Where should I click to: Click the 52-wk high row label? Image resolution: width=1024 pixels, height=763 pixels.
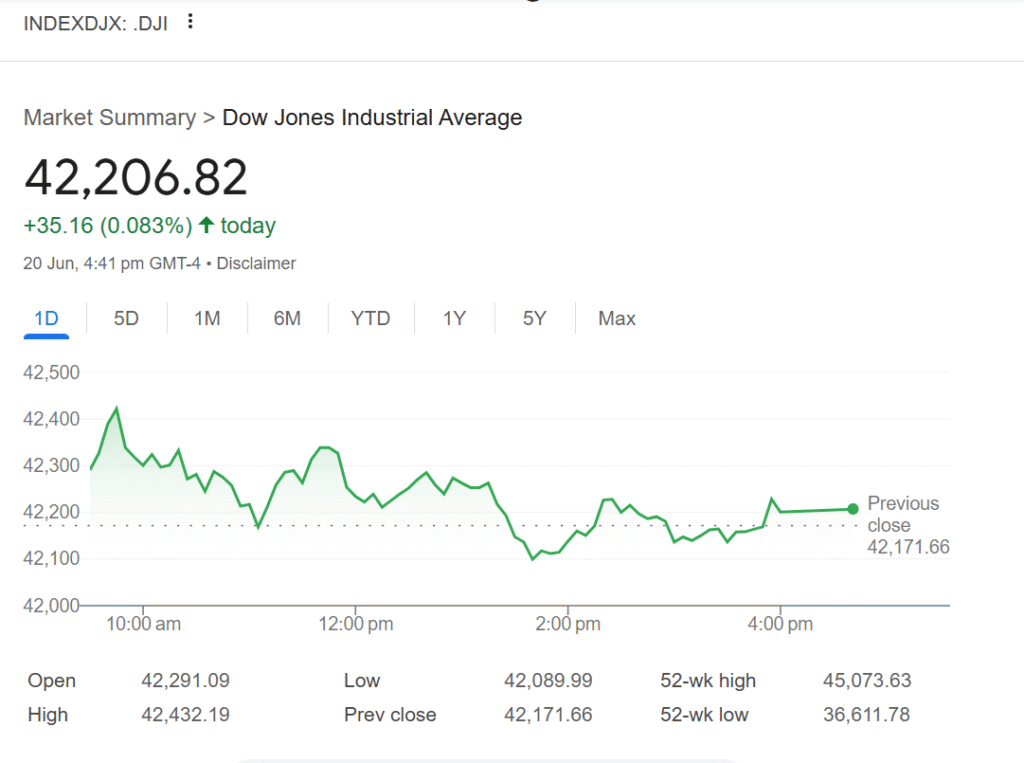point(708,681)
